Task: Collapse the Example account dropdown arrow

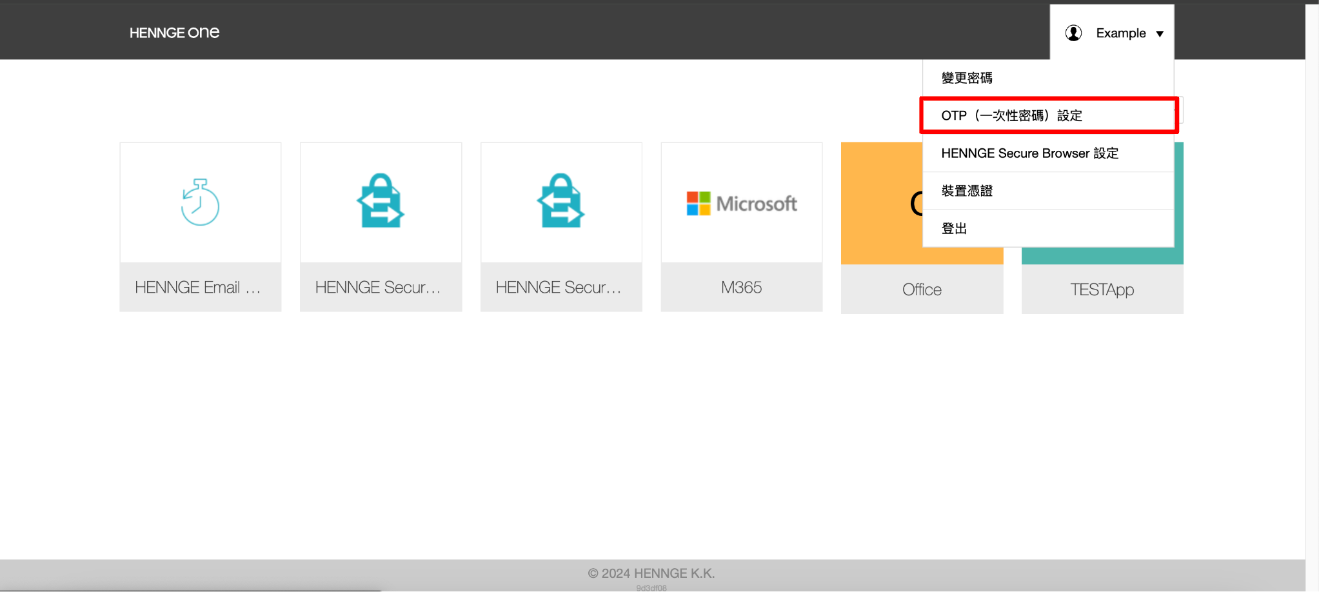Action: [1160, 34]
